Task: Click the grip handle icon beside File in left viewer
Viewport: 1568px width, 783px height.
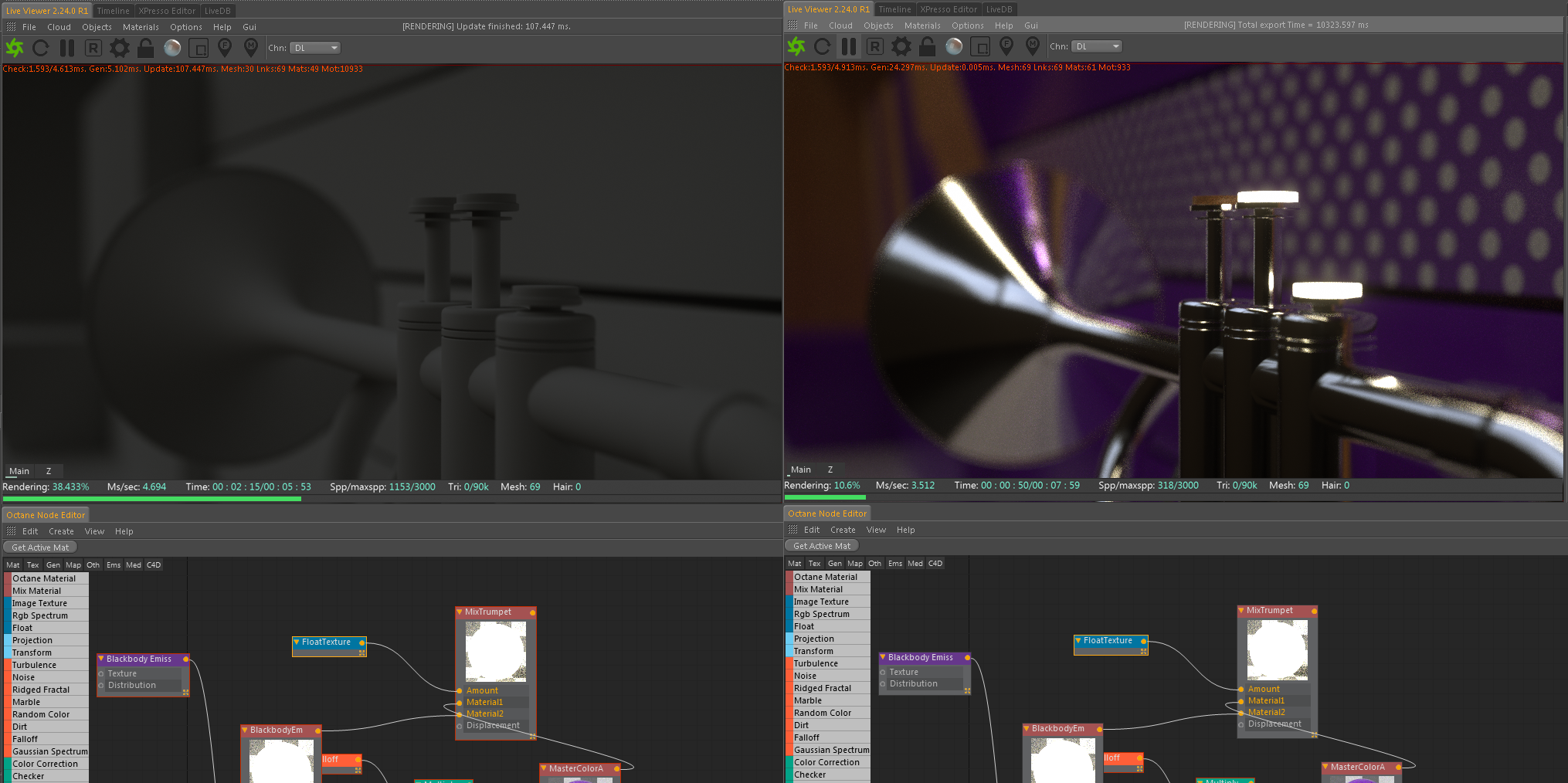Action: 11,27
